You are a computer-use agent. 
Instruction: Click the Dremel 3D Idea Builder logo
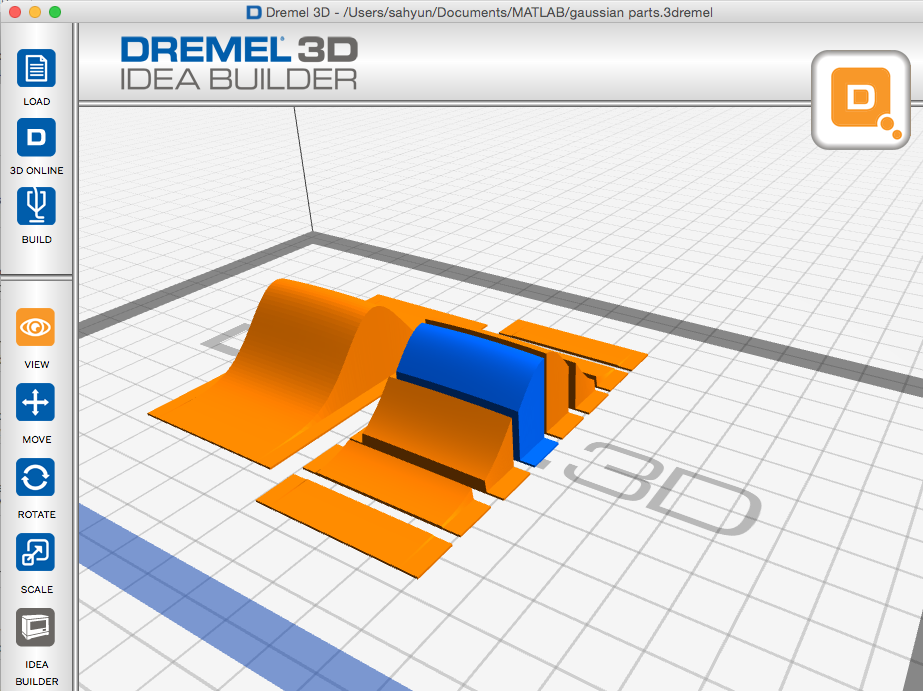(x=239, y=63)
